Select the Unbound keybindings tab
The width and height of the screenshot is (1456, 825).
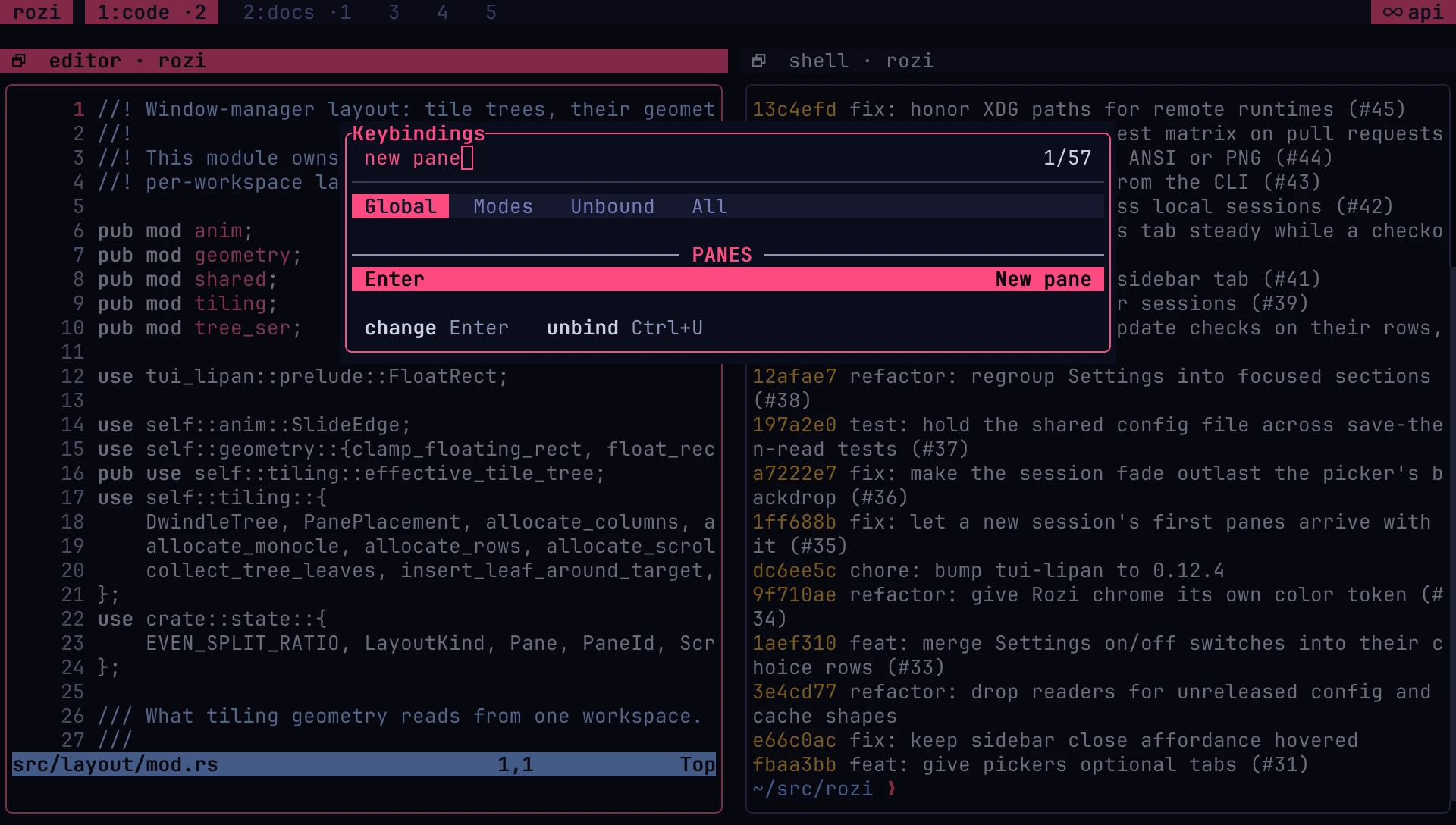click(x=612, y=206)
